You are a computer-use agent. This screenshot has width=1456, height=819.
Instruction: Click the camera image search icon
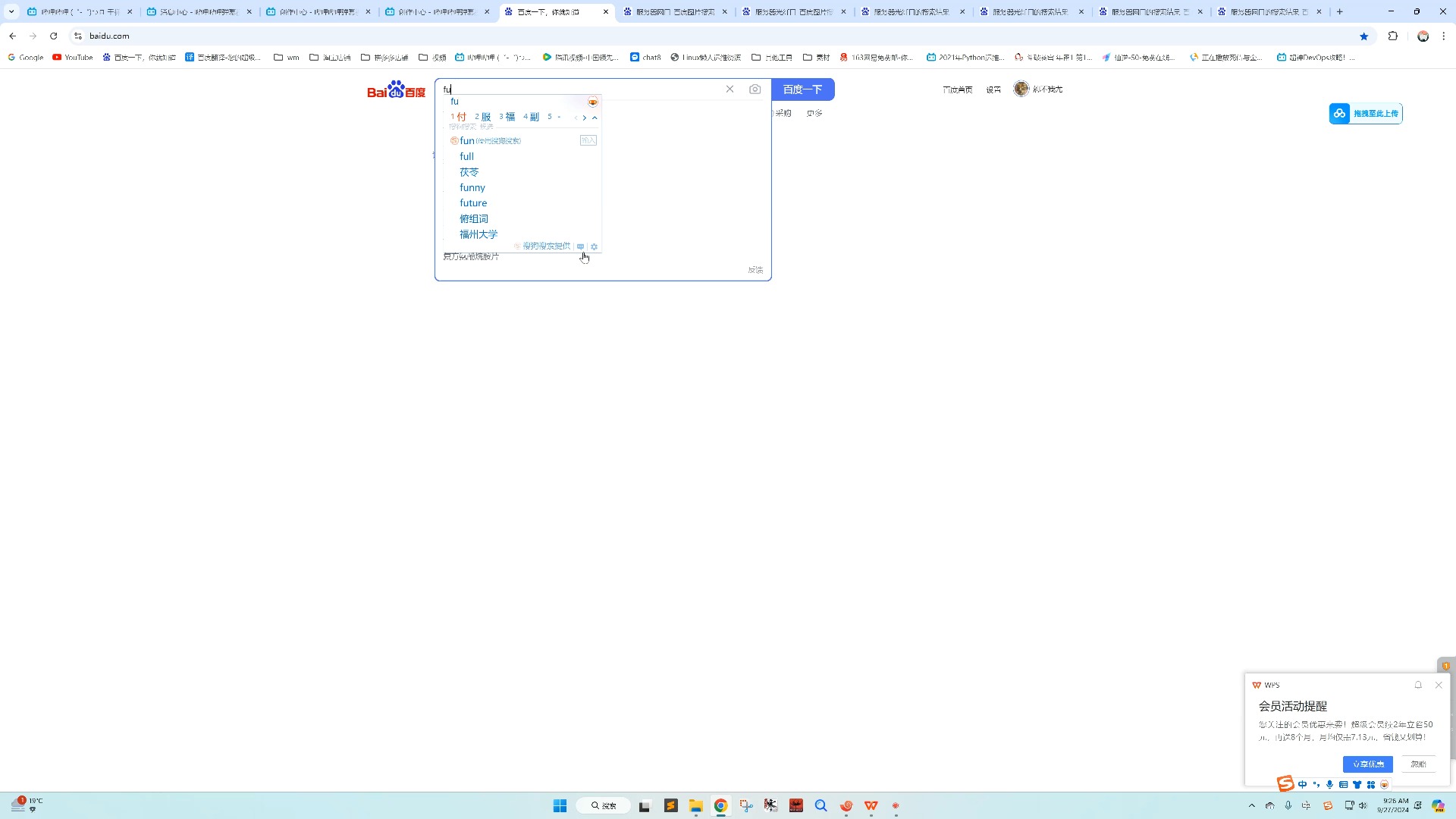[x=755, y=89]
